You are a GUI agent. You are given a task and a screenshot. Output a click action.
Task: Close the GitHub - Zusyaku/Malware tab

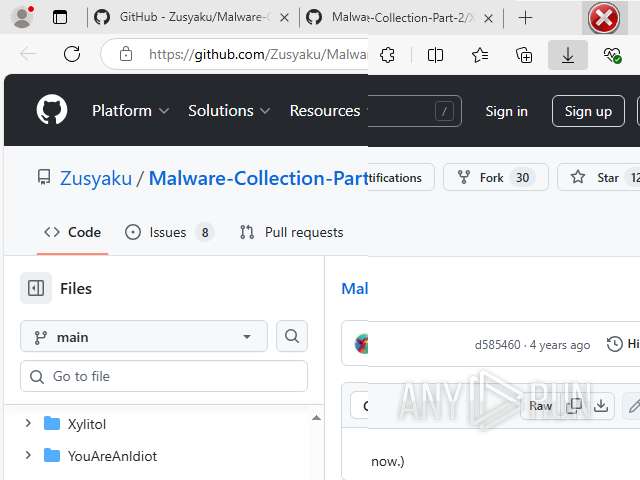tap(284, 18)
